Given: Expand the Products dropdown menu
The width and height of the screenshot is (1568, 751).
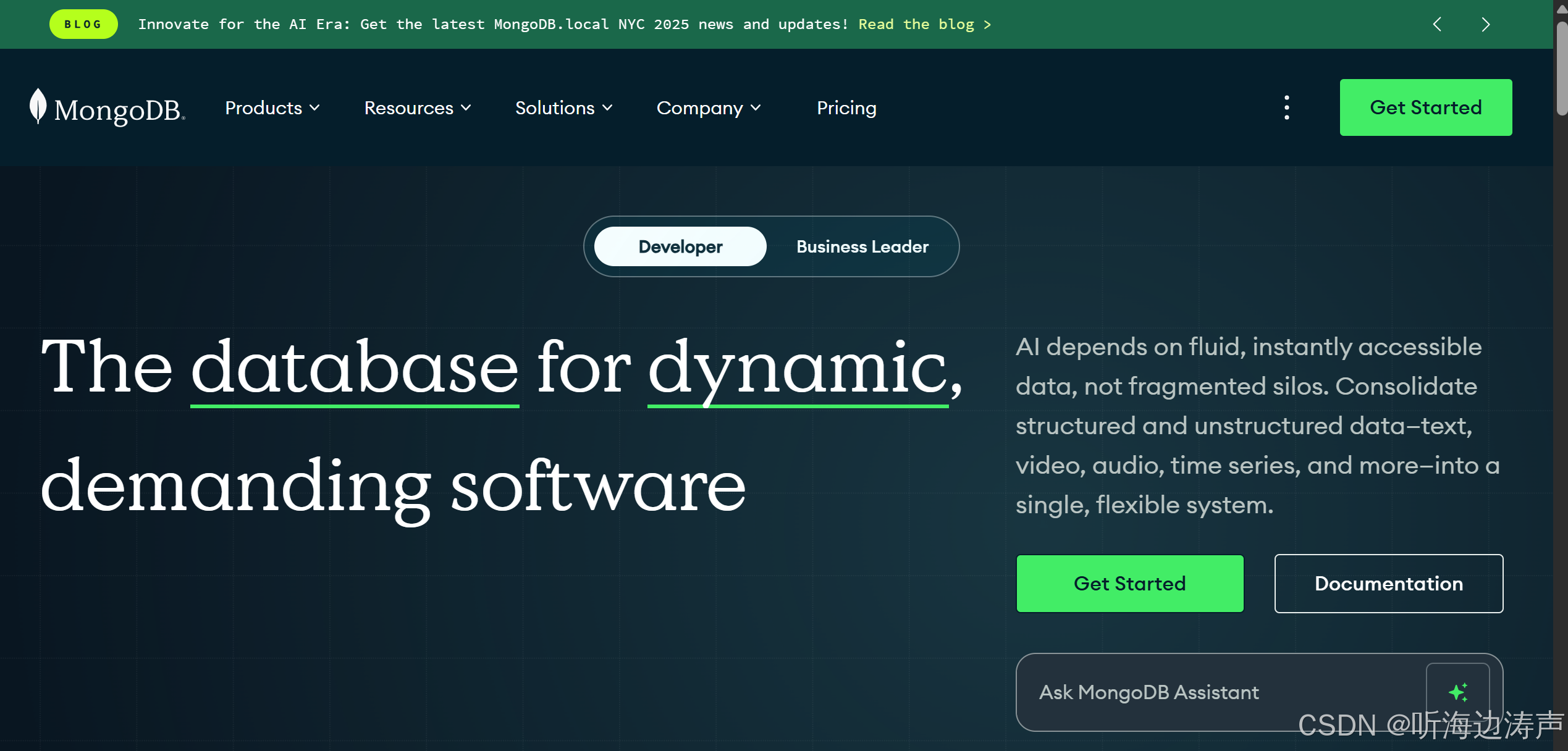Looking at the screenshot, I should click(x=272, y=108).
